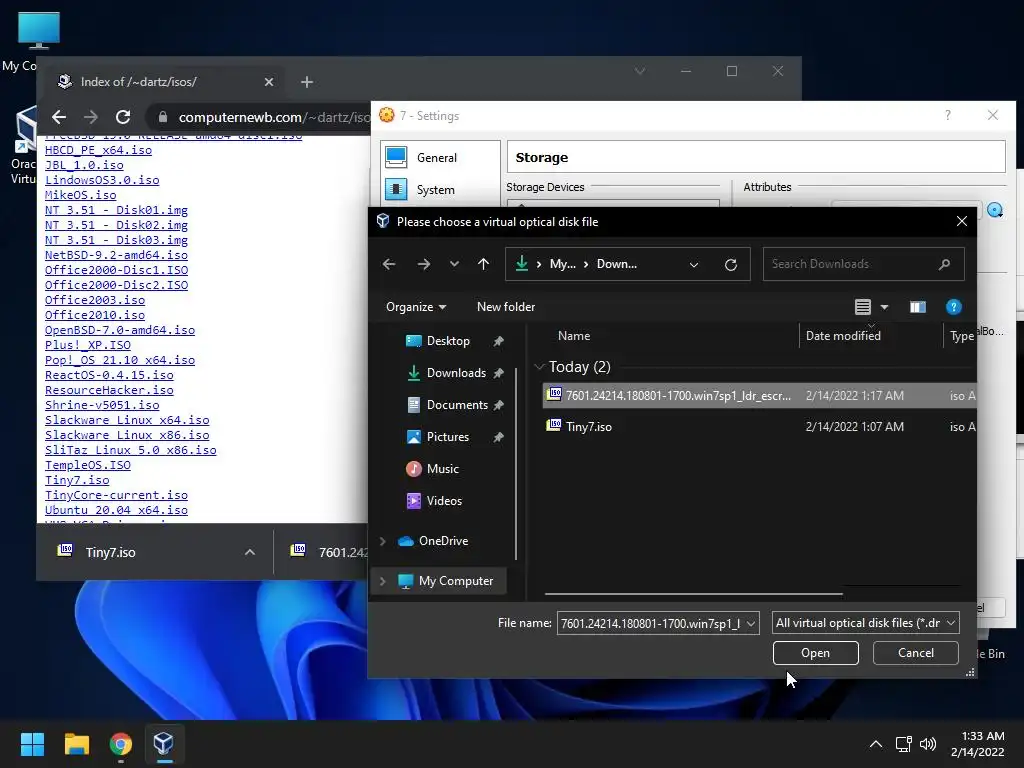Close the Index of isos tab
1024x768 pixels.
click(x=269, y=82)
